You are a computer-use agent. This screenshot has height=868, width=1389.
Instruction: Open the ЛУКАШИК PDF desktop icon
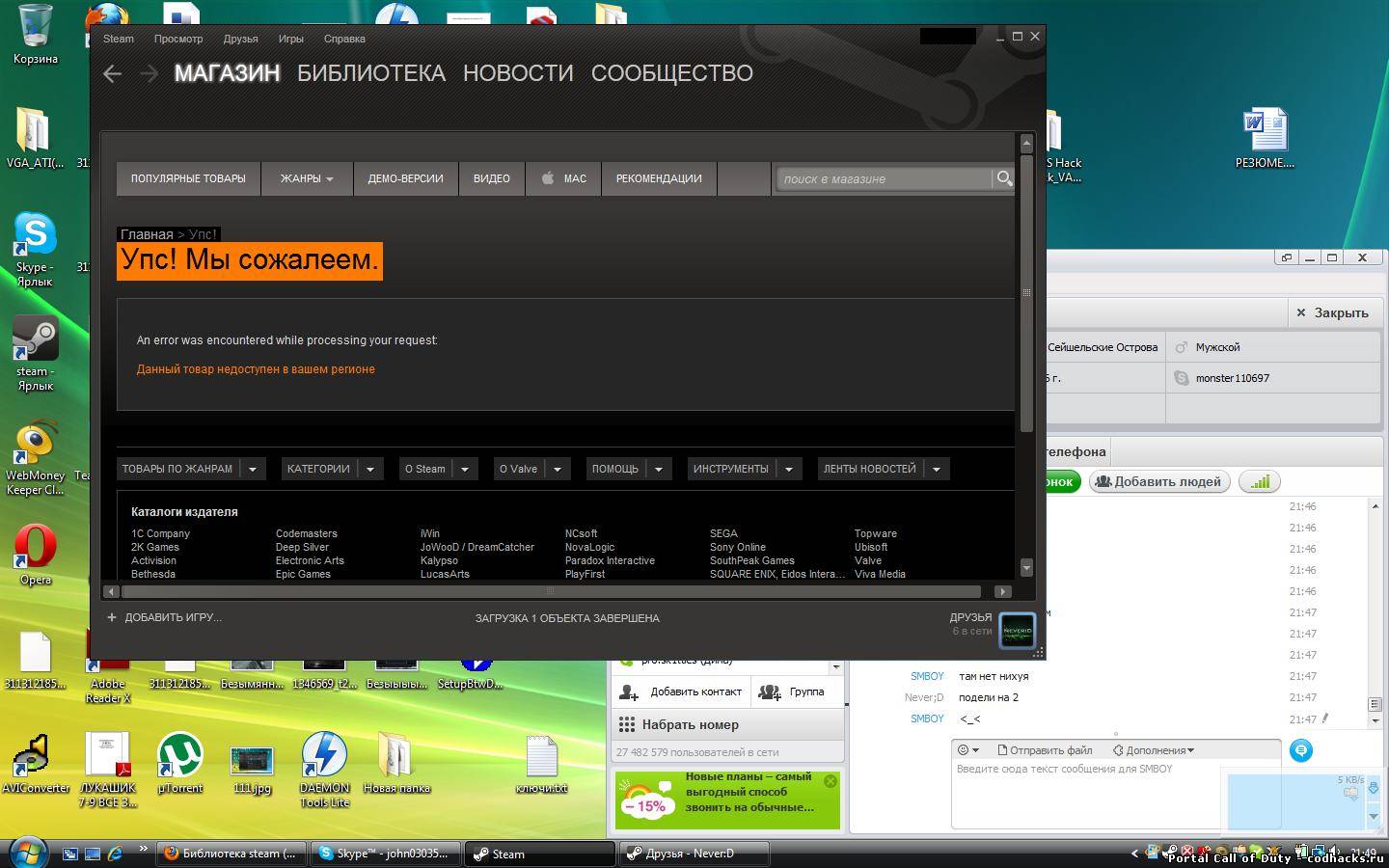click(x=107, y=770)
